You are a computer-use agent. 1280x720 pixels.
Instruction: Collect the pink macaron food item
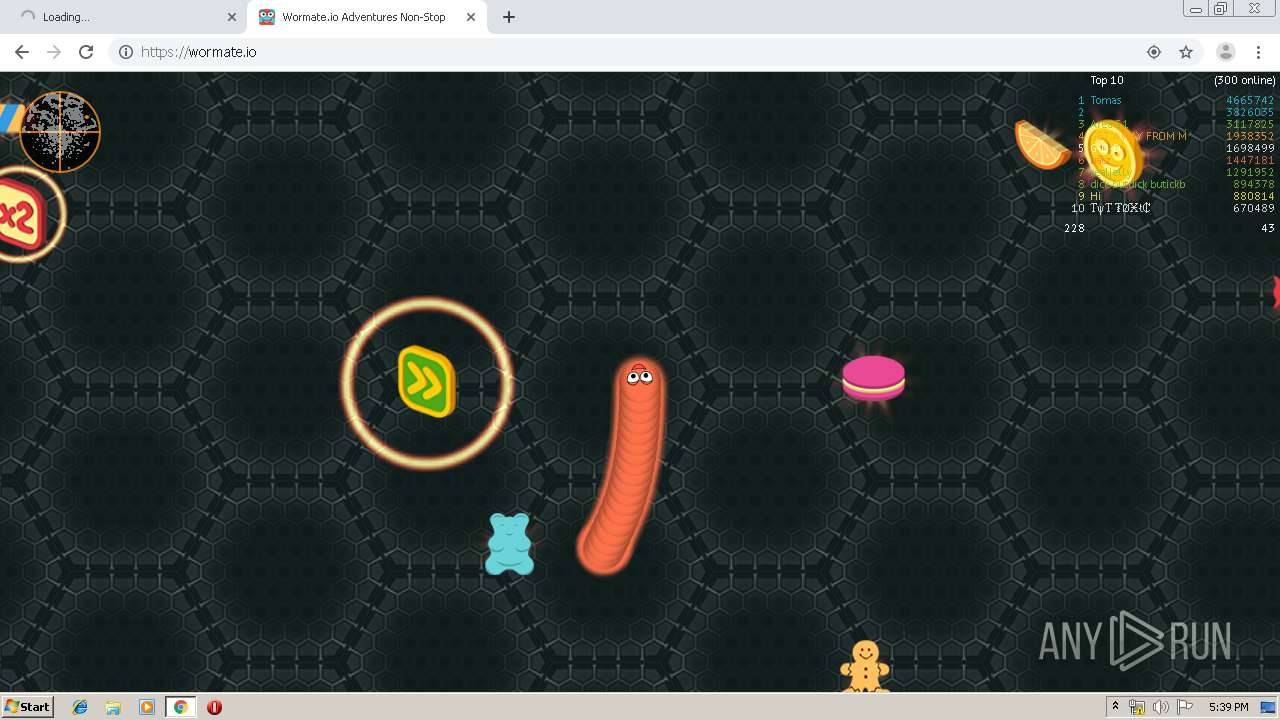(x=873, y=379)
